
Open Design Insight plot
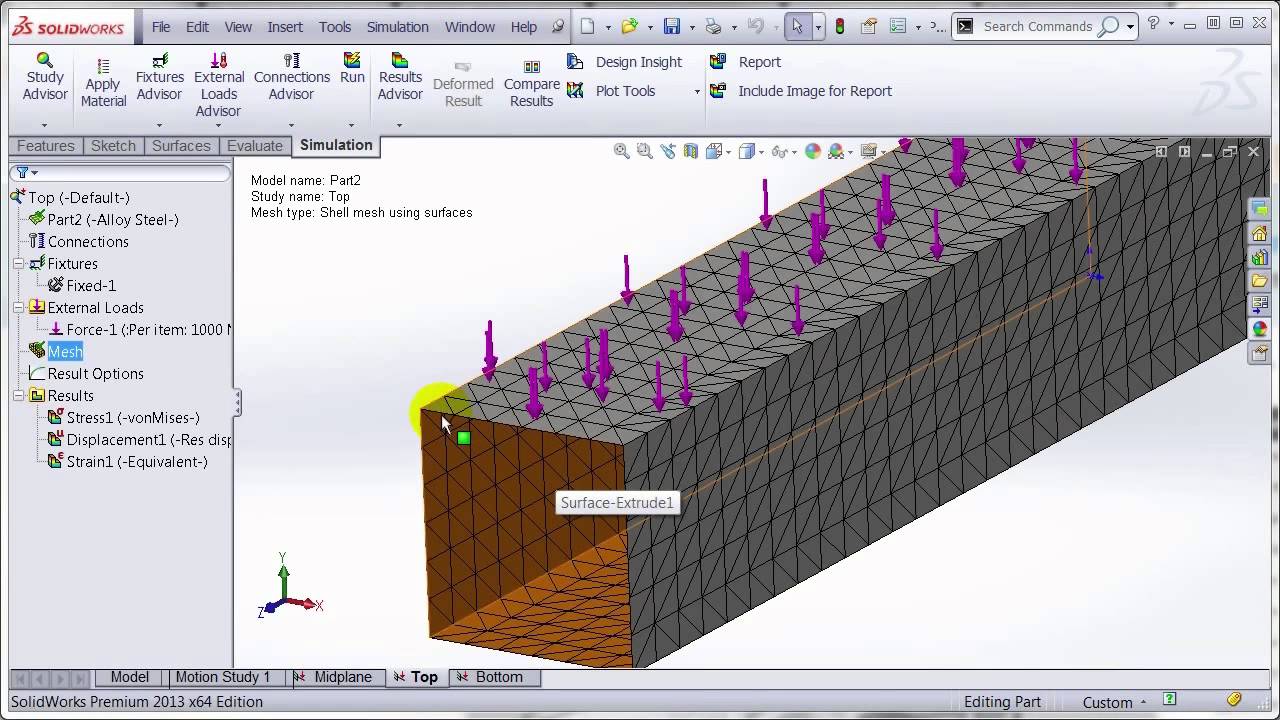[x=625, y=62]
